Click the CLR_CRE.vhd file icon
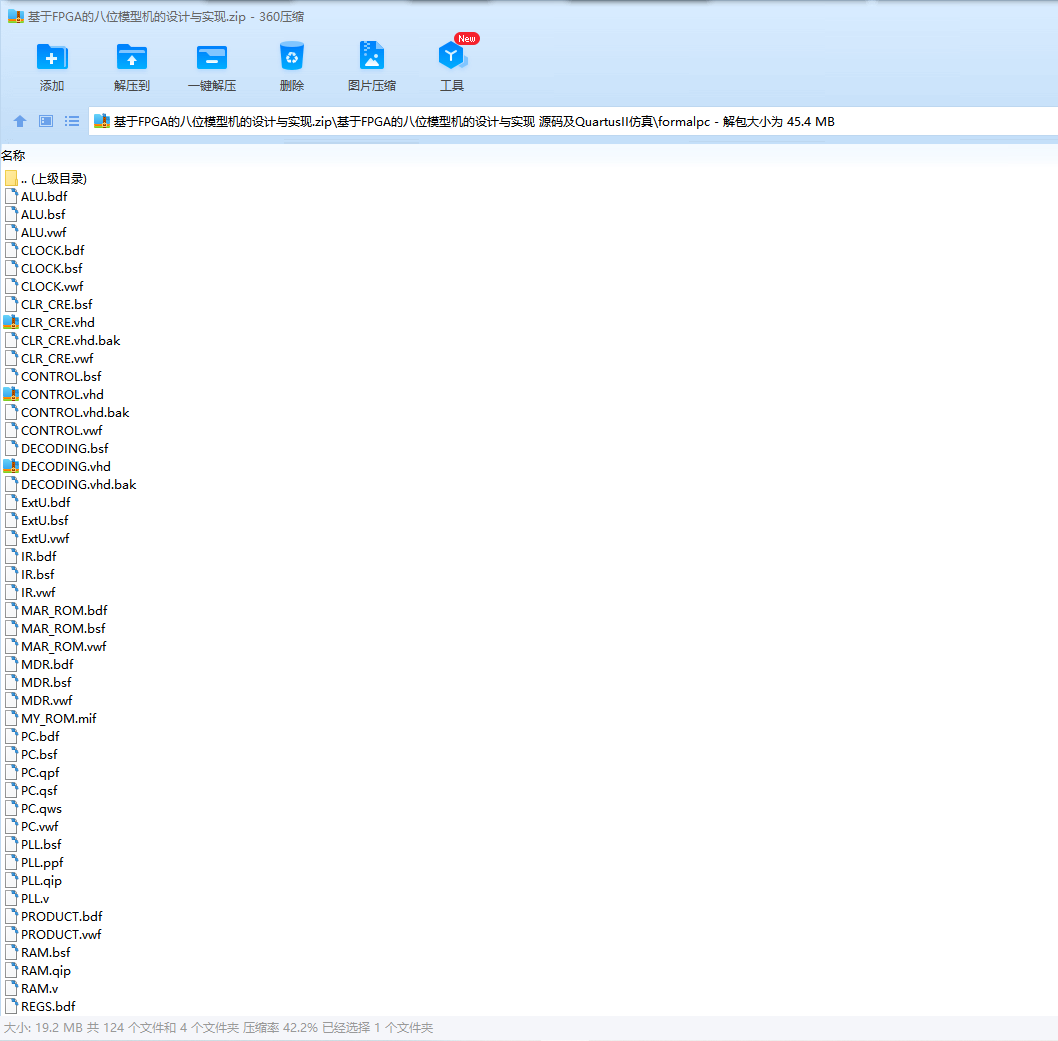Viewport: 1058px width, 1041px height. click(x=11, y=322)
